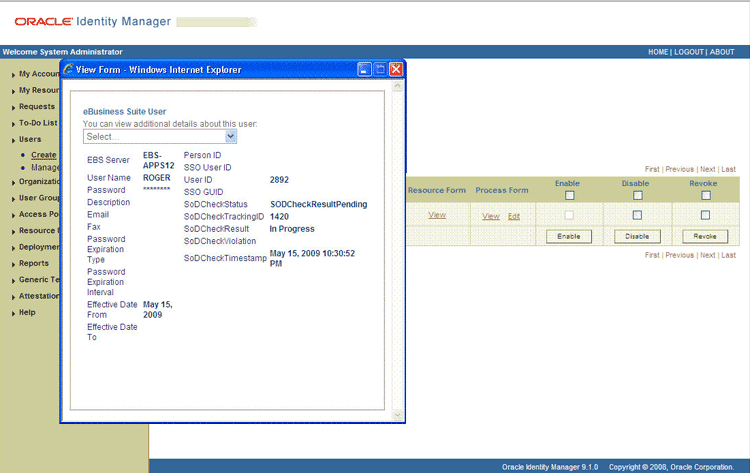Click the Manage link under Users

[x=45, y=167]
